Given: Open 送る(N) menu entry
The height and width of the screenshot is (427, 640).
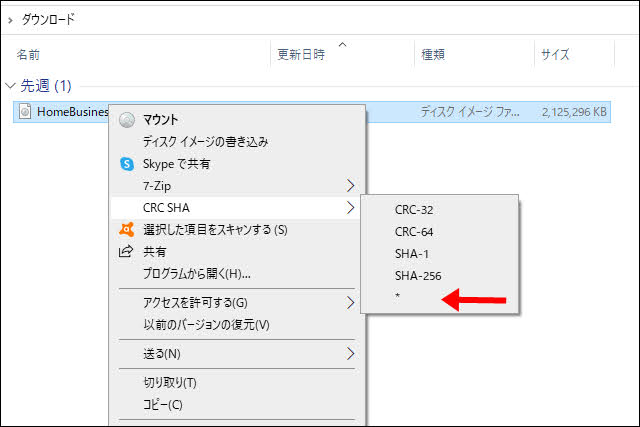Looking at the screenshot, I should [x=237, y=354].
